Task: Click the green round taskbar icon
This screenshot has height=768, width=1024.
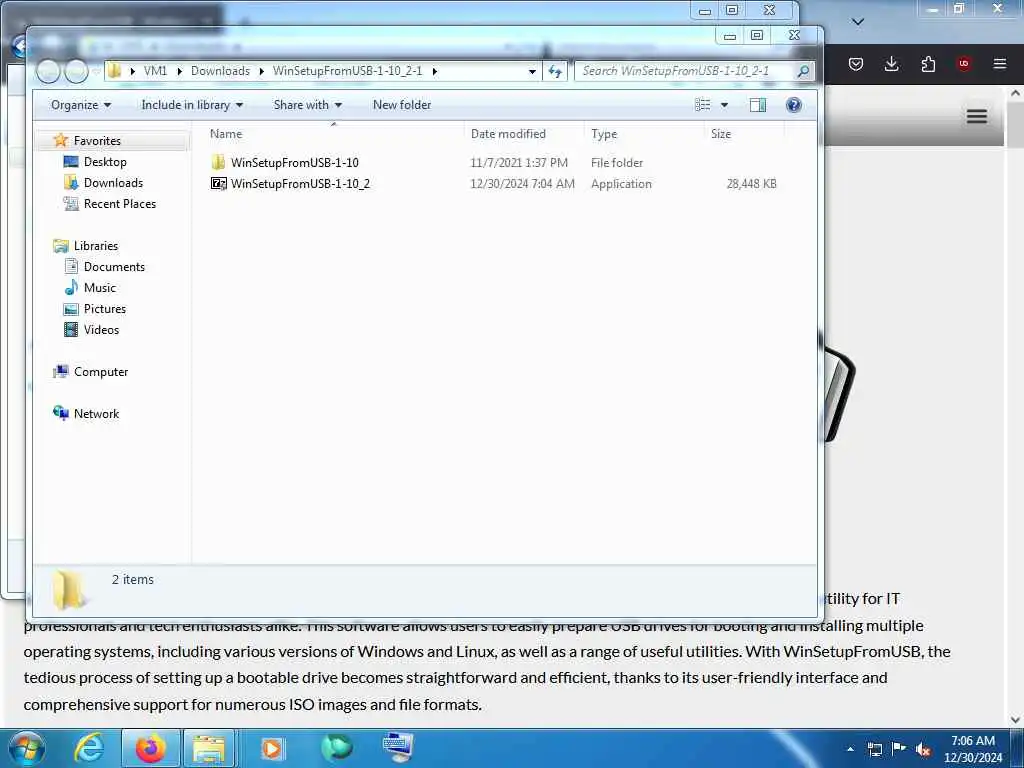Action: tap(336, 747)
